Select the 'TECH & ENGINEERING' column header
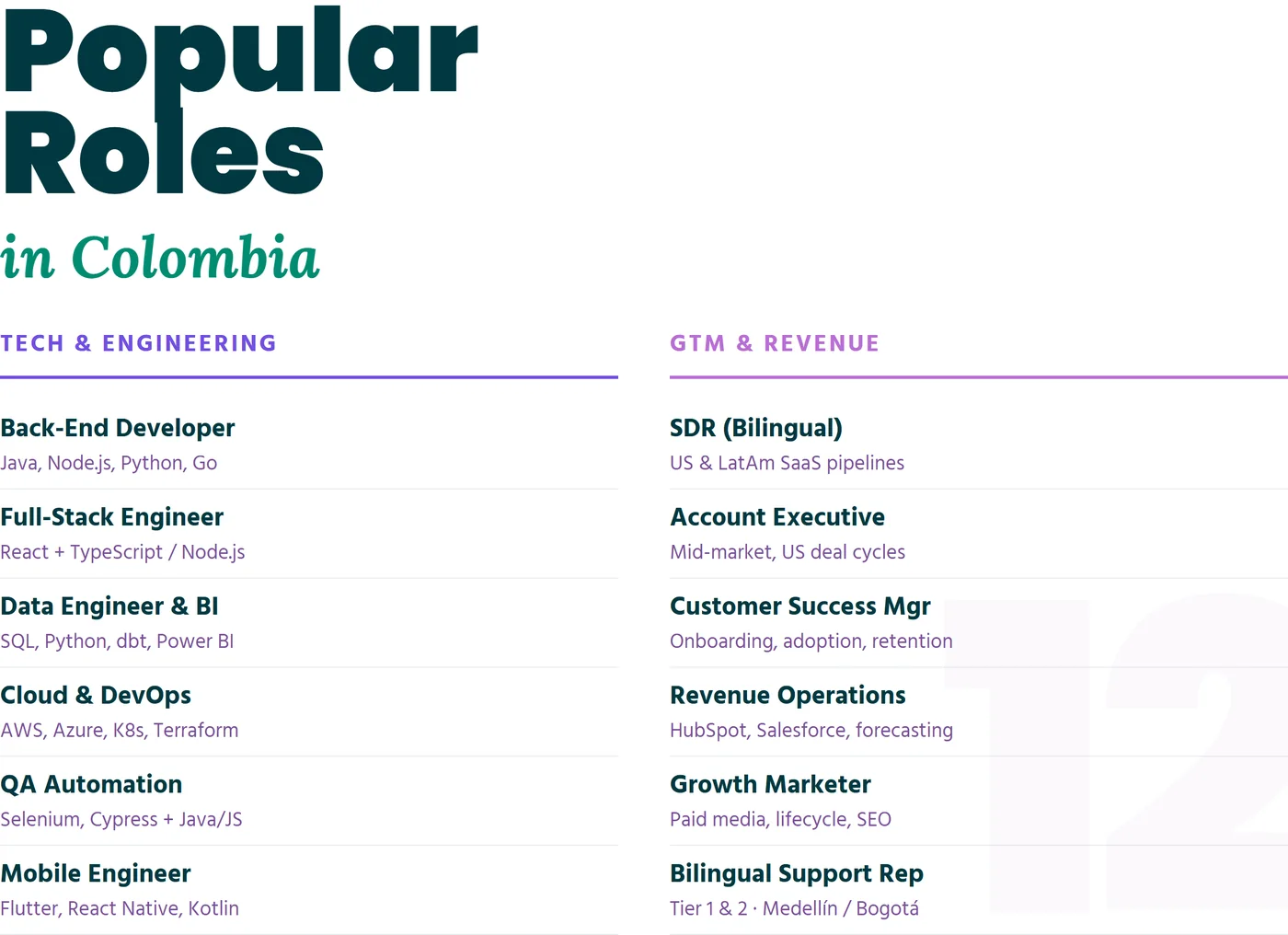Image resolution: width=1288 pixels, height=935 pixels. (x=138, y=343)
